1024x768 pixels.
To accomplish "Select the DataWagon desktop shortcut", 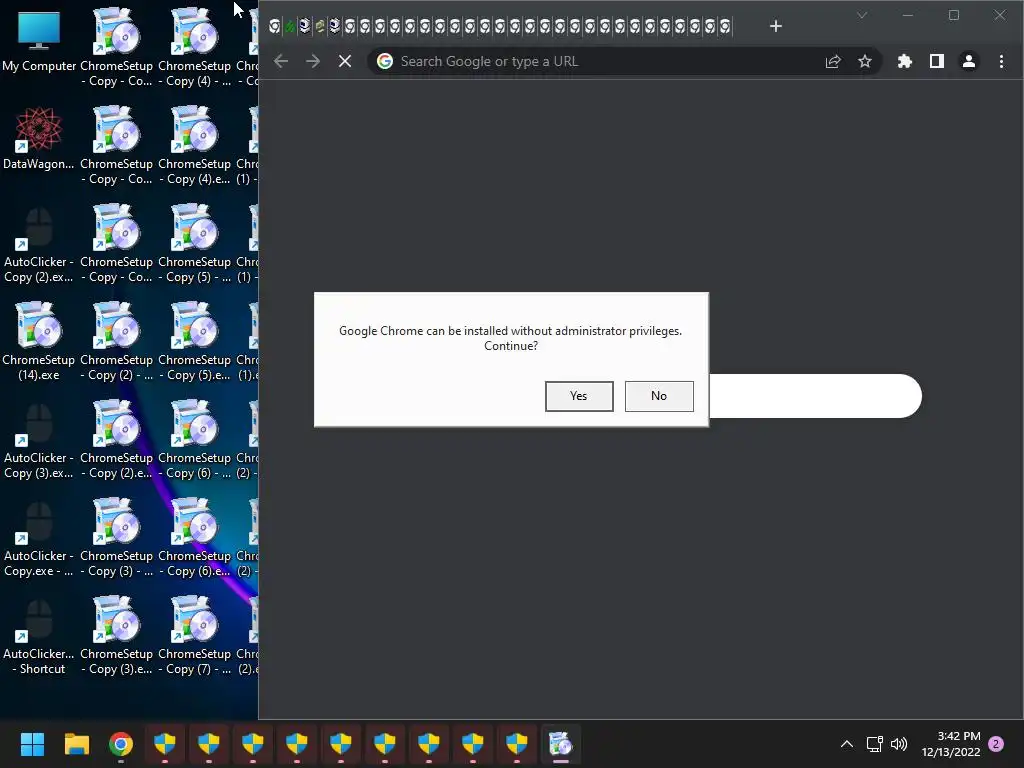I will tap(39, 139).
